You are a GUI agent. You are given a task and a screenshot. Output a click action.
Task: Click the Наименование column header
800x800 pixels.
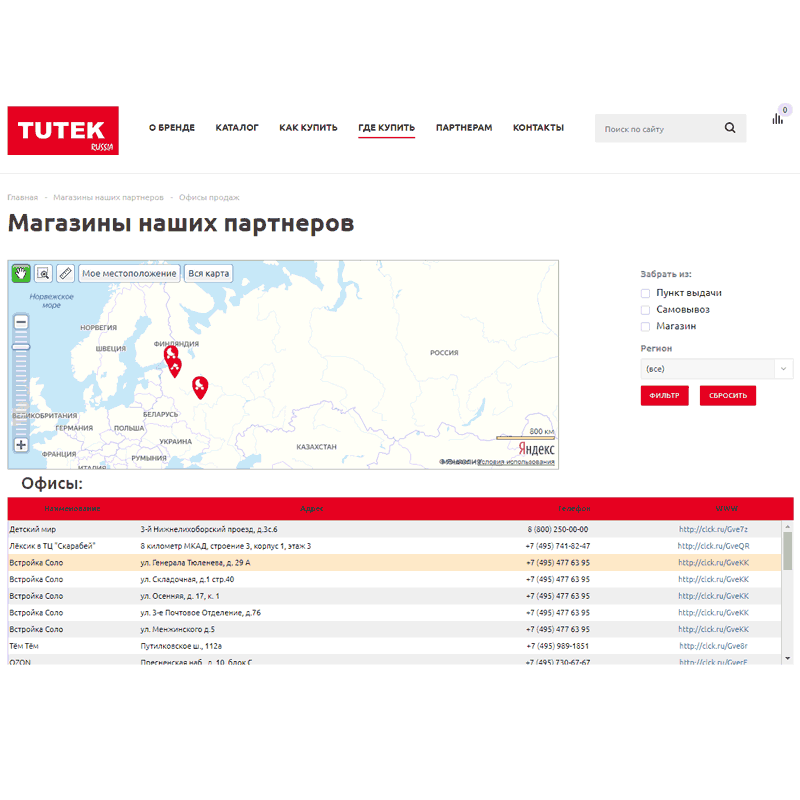[72, 509]
